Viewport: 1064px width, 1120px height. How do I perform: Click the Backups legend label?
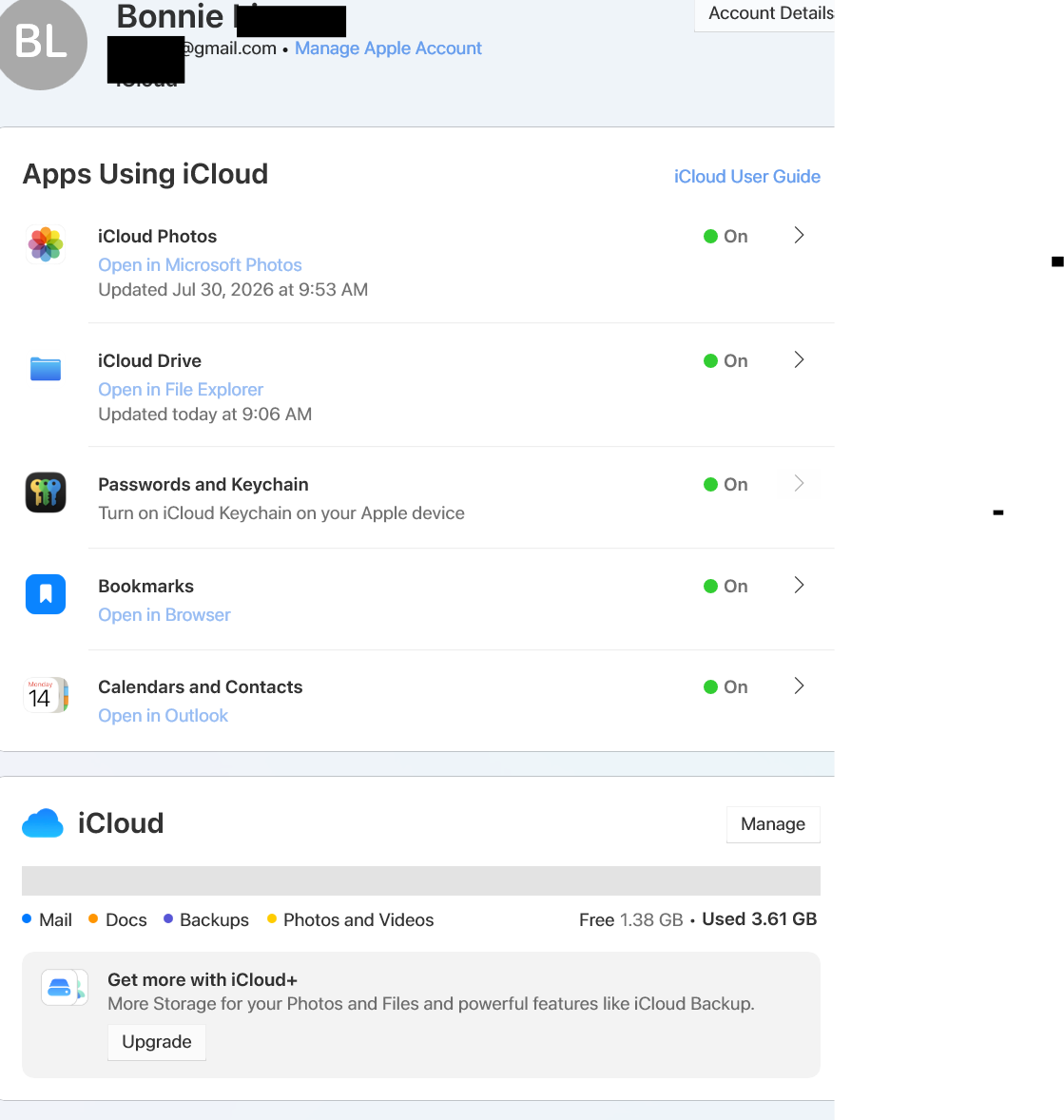click(214, 920)
